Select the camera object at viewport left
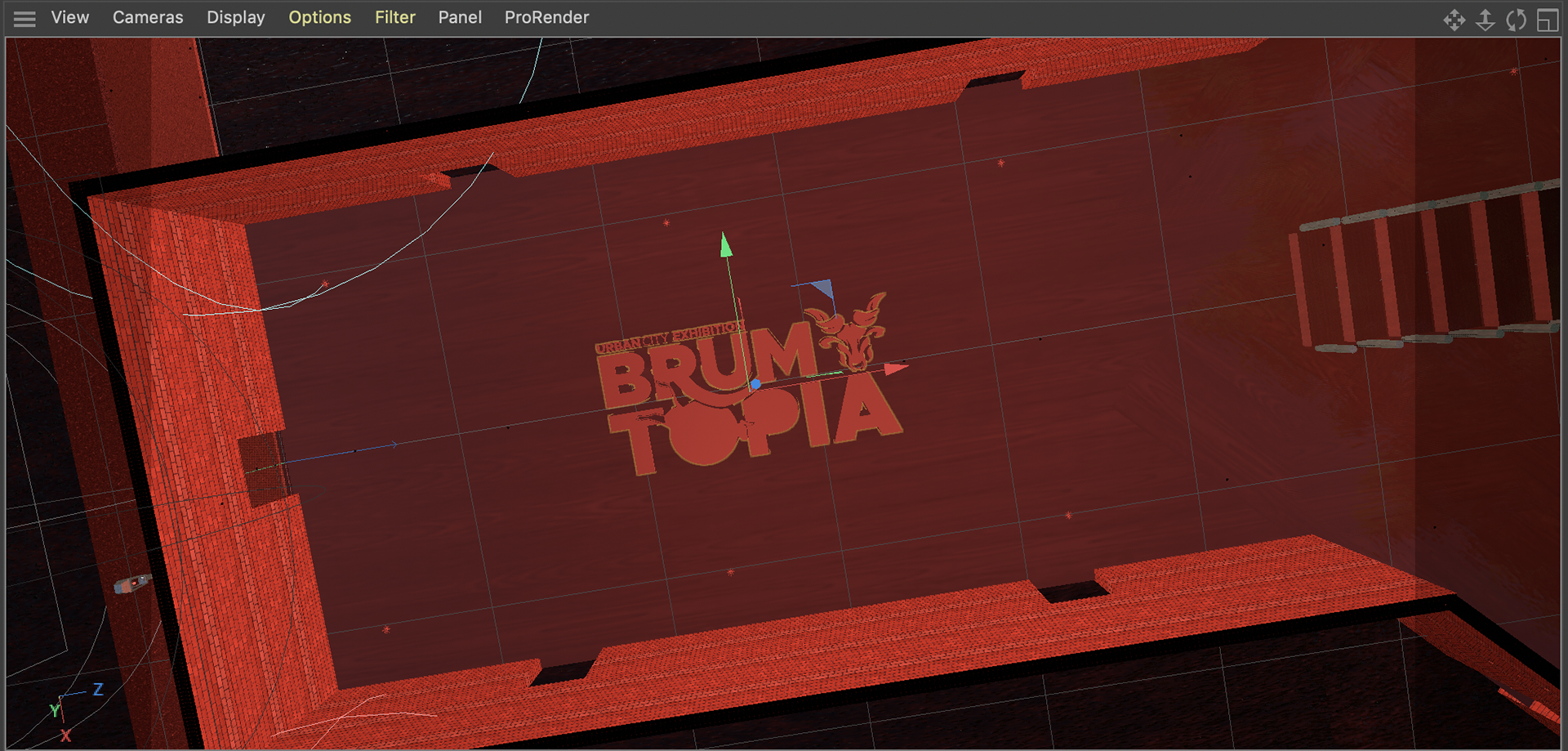The image size is (1568, 751). (x=132, y=583)
